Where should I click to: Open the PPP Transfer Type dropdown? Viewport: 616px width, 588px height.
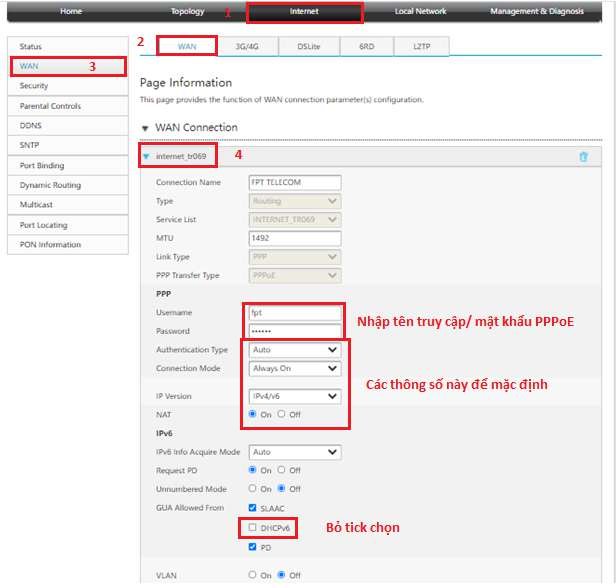click(295, 275)
